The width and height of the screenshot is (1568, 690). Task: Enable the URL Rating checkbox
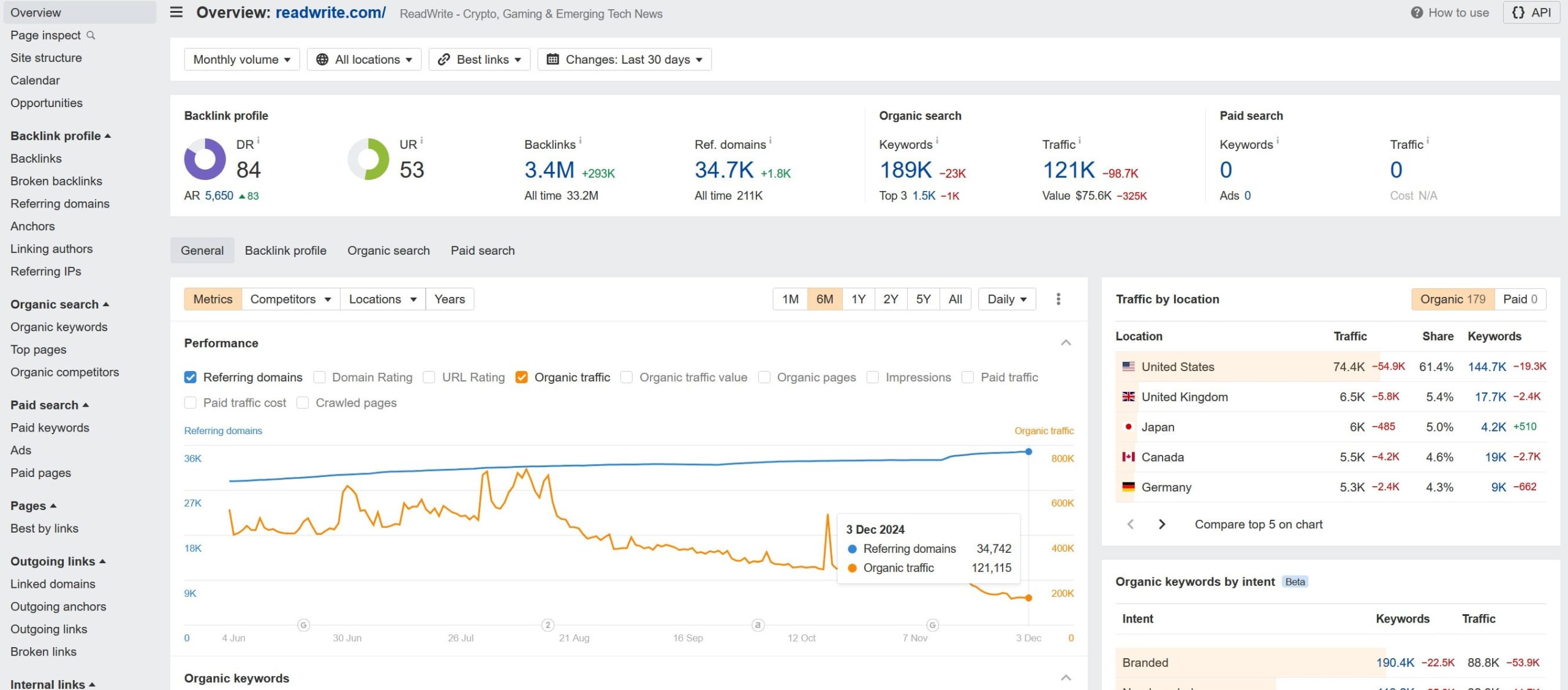pyautogui.click(x=429, y=377)
